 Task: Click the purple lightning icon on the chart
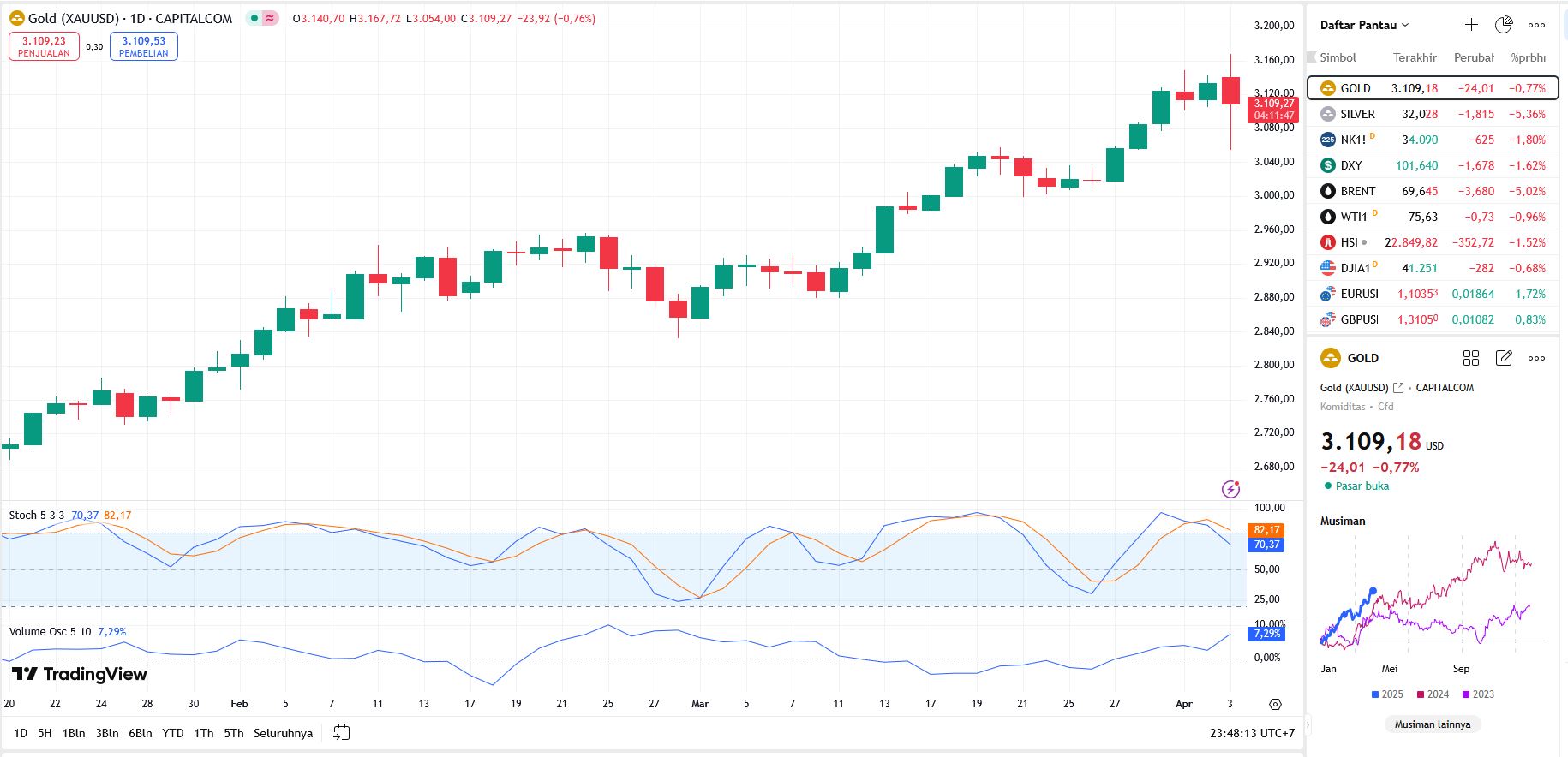click(1230, 489)
